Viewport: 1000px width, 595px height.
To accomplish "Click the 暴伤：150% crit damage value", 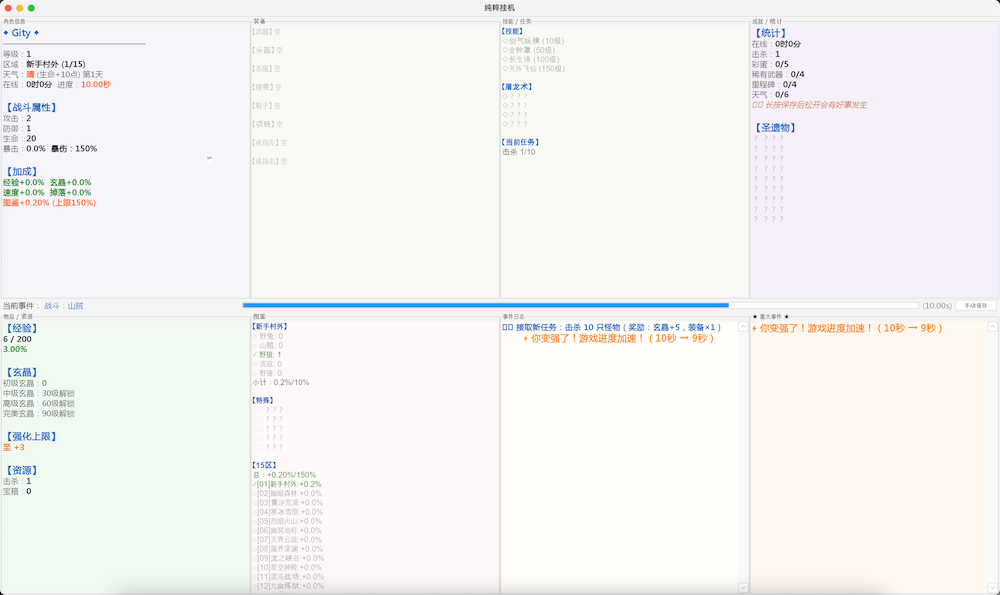I will click(x=74, y=149).
